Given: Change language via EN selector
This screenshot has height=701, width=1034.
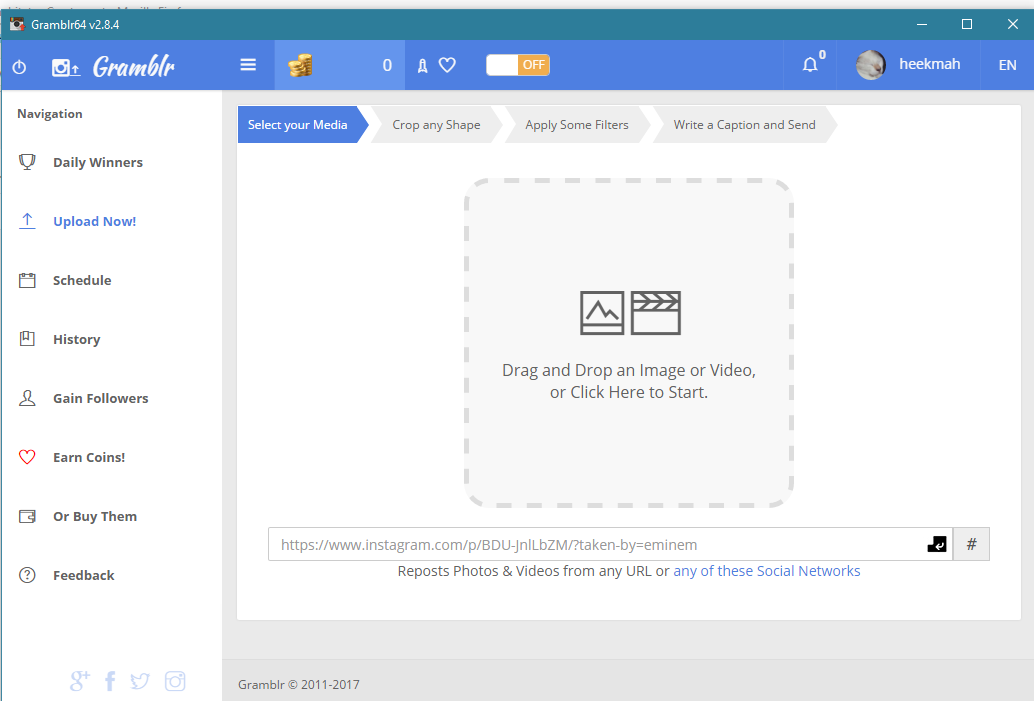Looking at the screenshot, I should (x=1007, y=65).
